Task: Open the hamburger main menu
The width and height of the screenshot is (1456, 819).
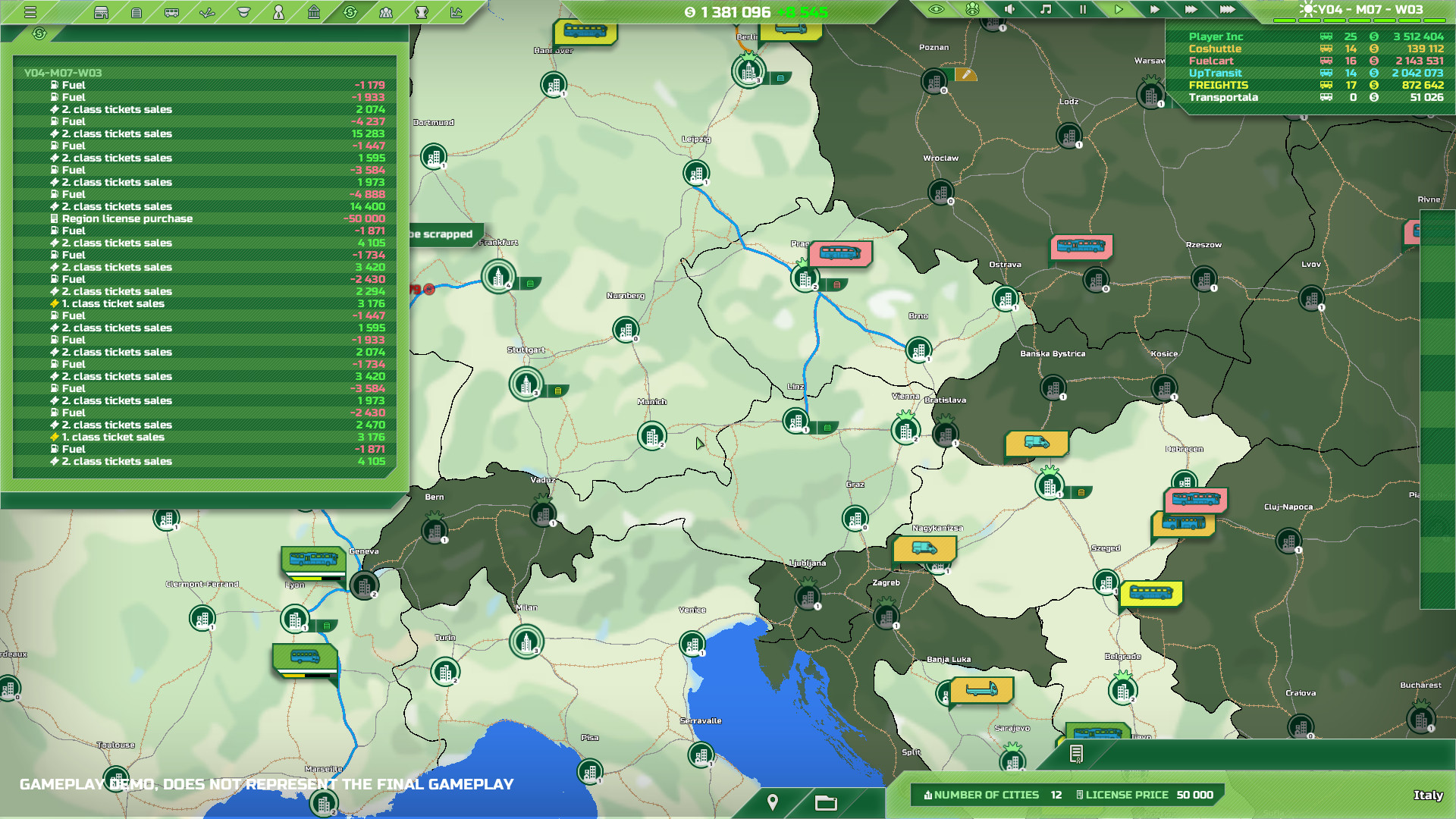Action: click(x=30, y=12)
